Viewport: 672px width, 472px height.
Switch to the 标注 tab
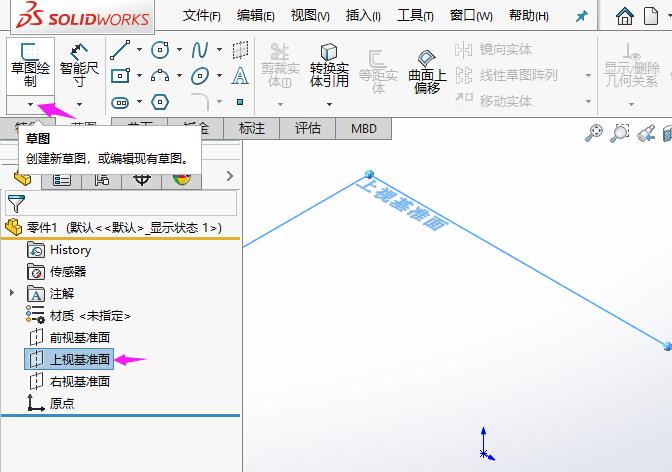click(252, 129)
